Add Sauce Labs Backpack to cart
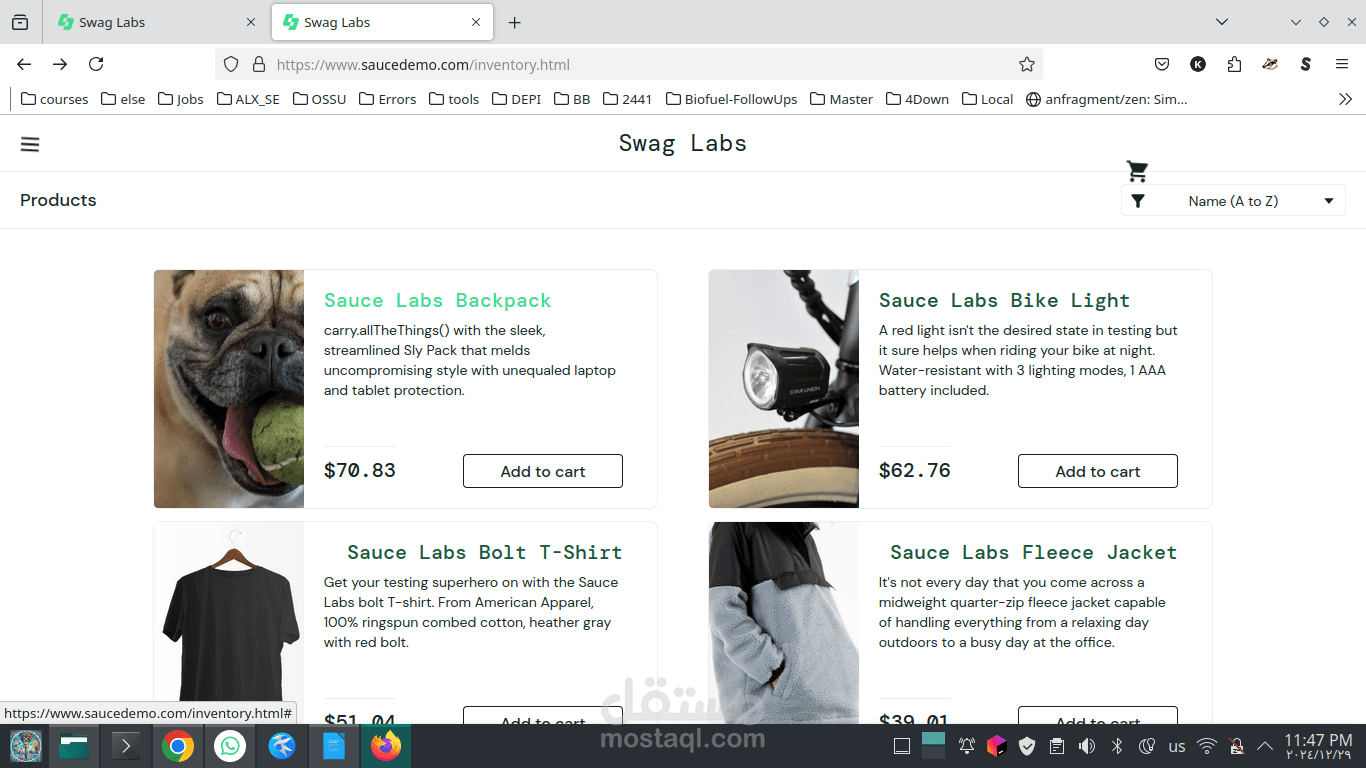The height and width of the screenshot is (768, 1366). pos(543,471)
